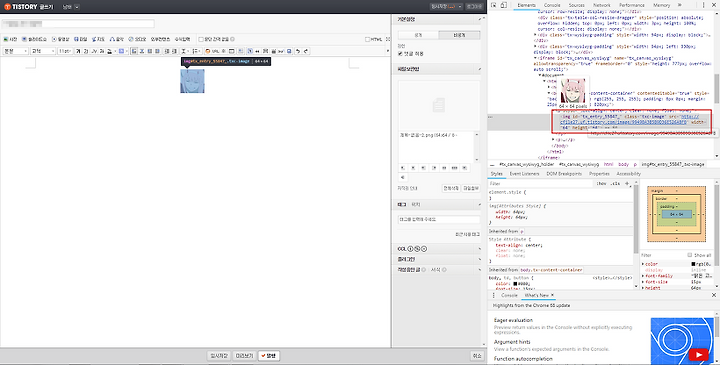Insert music with 음악 tool

117,39
